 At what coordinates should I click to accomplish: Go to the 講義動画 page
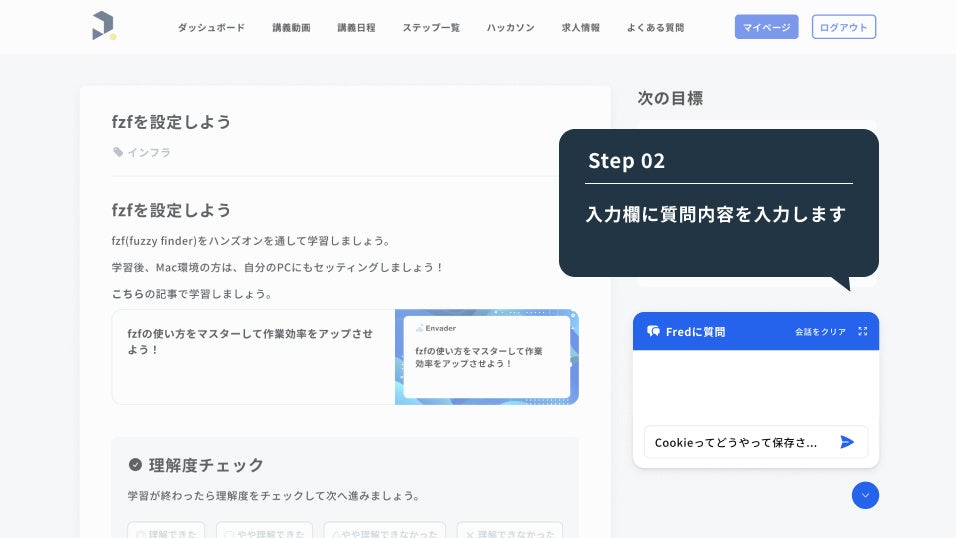coord(291,27)
